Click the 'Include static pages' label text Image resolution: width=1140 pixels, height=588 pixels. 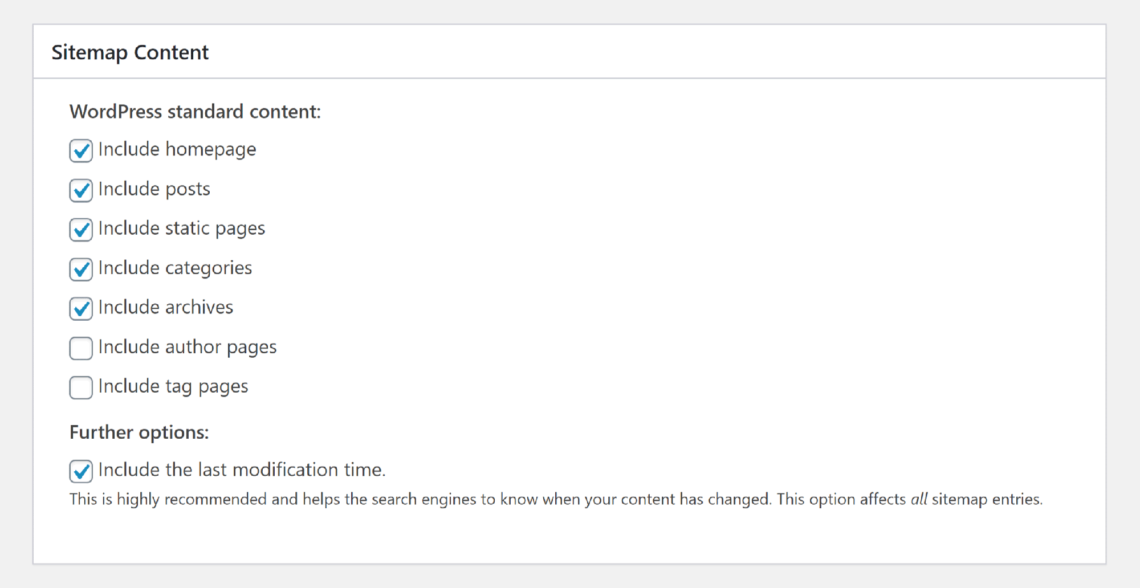(x=182, y=228)
